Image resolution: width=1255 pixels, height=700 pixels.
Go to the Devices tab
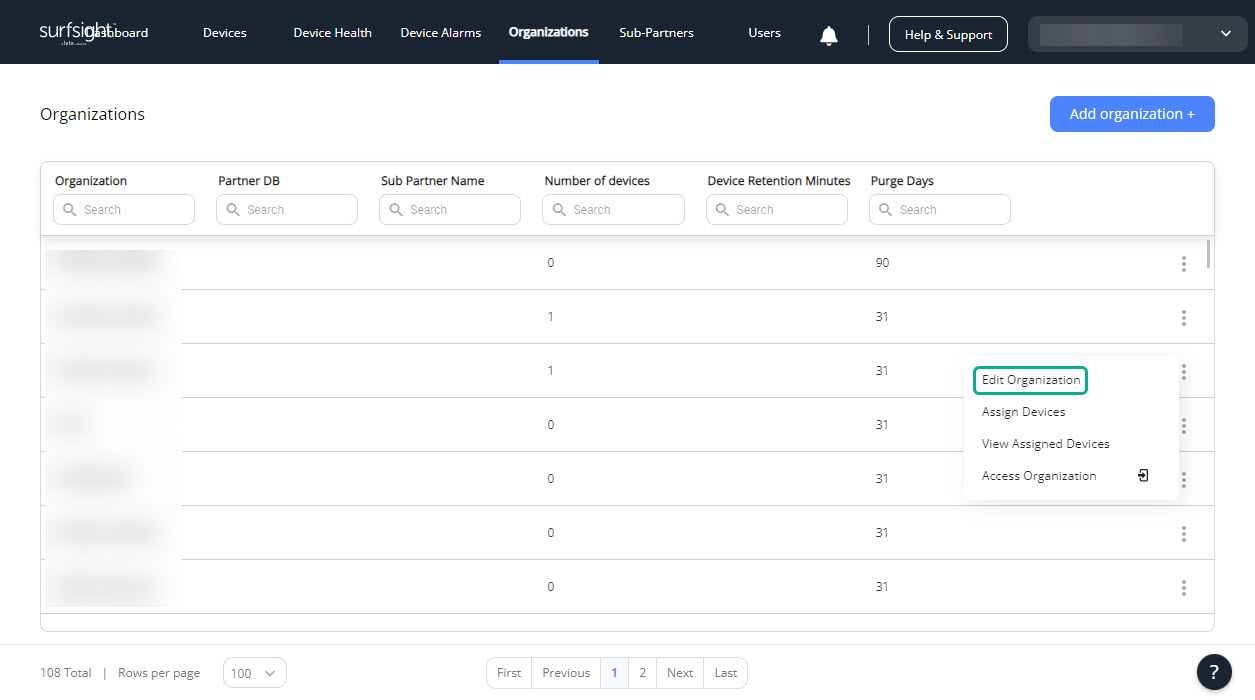click(225, 33)
